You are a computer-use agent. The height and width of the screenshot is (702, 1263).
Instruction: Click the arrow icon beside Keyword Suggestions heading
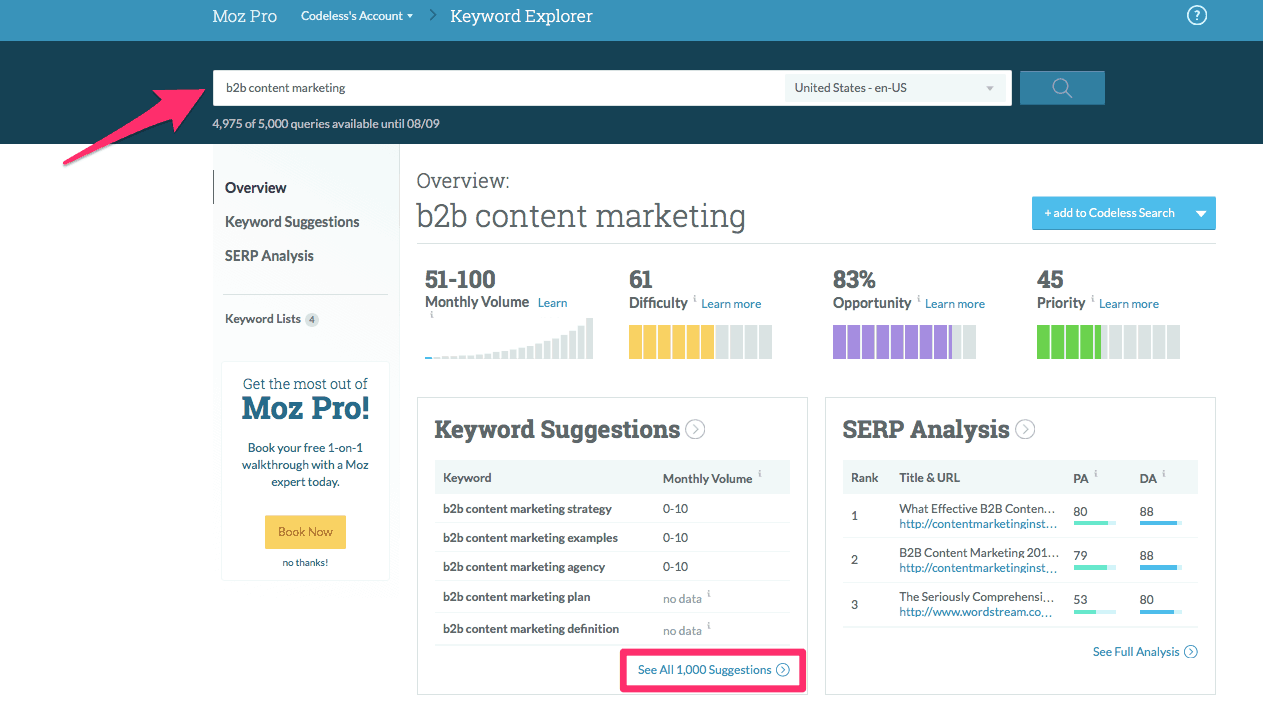pos(695,429)
